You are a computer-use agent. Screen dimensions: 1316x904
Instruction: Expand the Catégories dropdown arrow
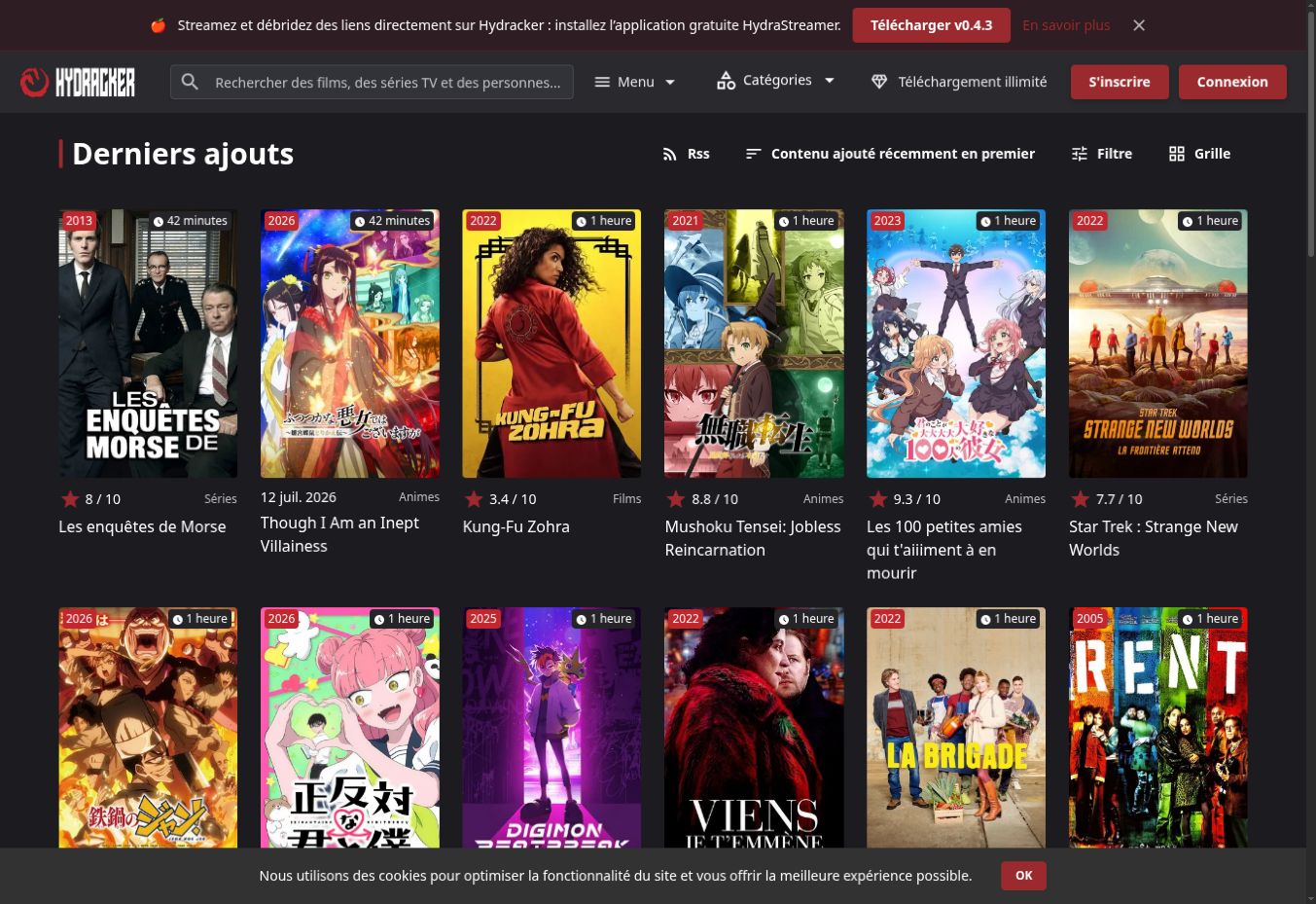tap(830, 81)
